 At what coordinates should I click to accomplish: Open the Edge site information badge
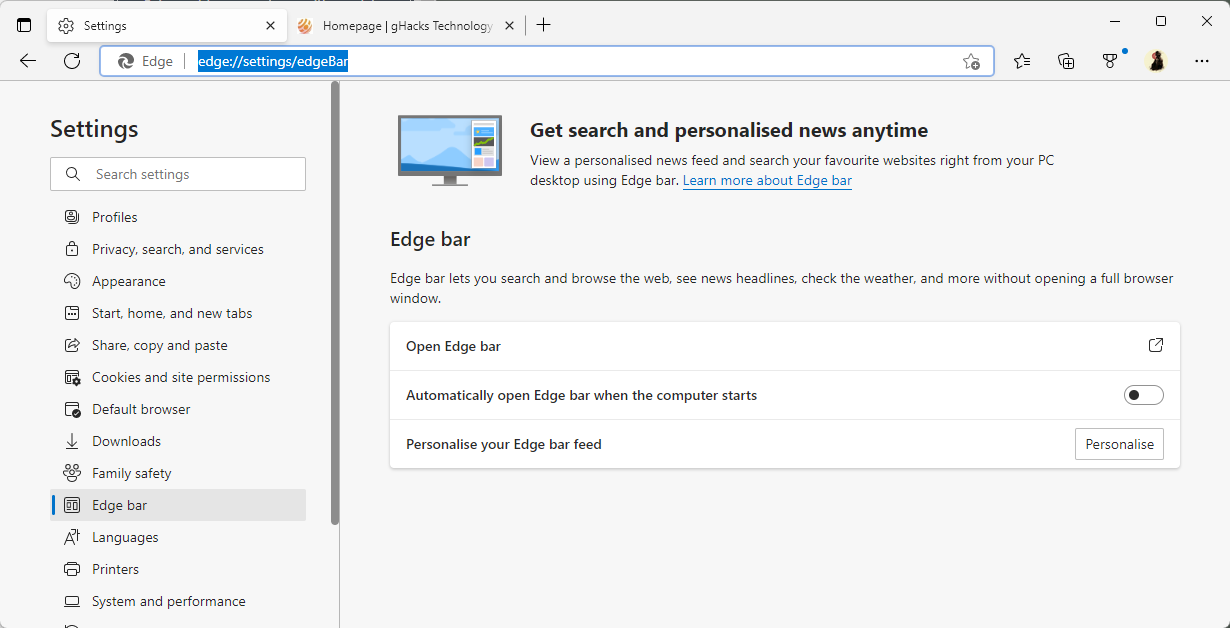coord(145,61)
